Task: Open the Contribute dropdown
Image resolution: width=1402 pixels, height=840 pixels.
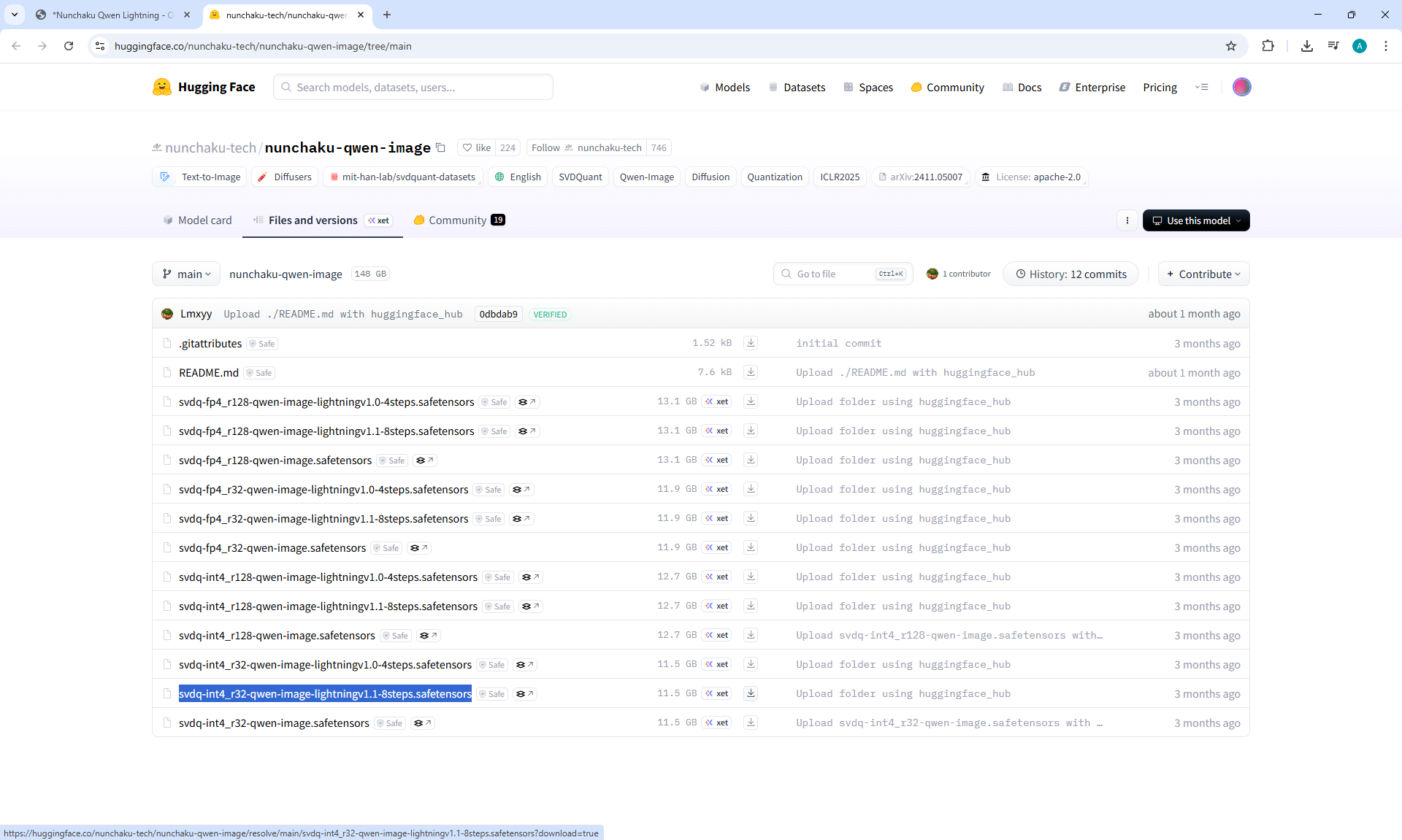Action: pyautogui.click(x=1203, y=274)
